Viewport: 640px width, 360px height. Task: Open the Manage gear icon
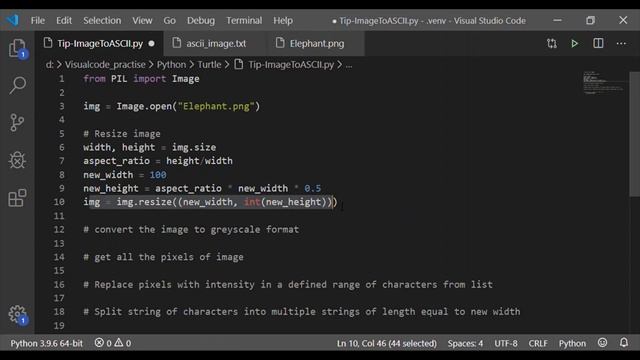click(17, 314)
